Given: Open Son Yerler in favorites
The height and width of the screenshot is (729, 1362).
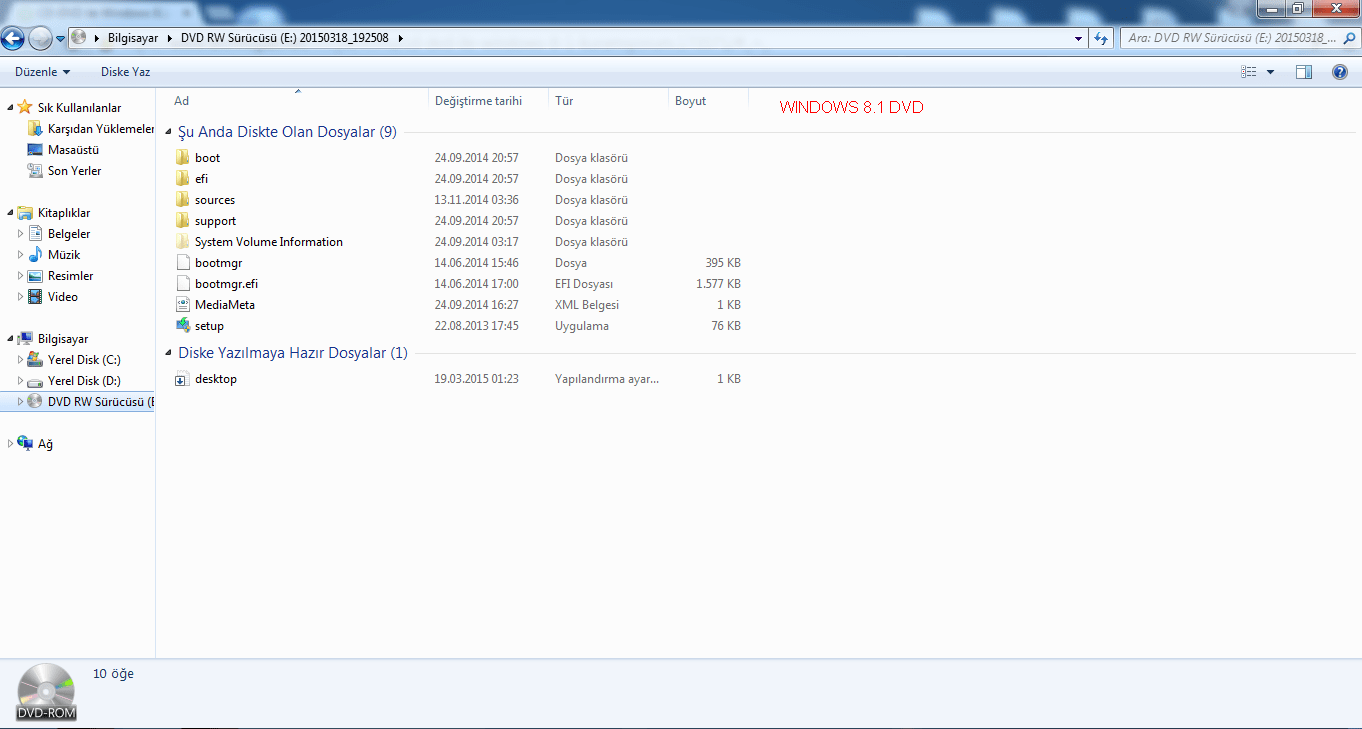Looking at the screenshot, I should click(74, 171).
